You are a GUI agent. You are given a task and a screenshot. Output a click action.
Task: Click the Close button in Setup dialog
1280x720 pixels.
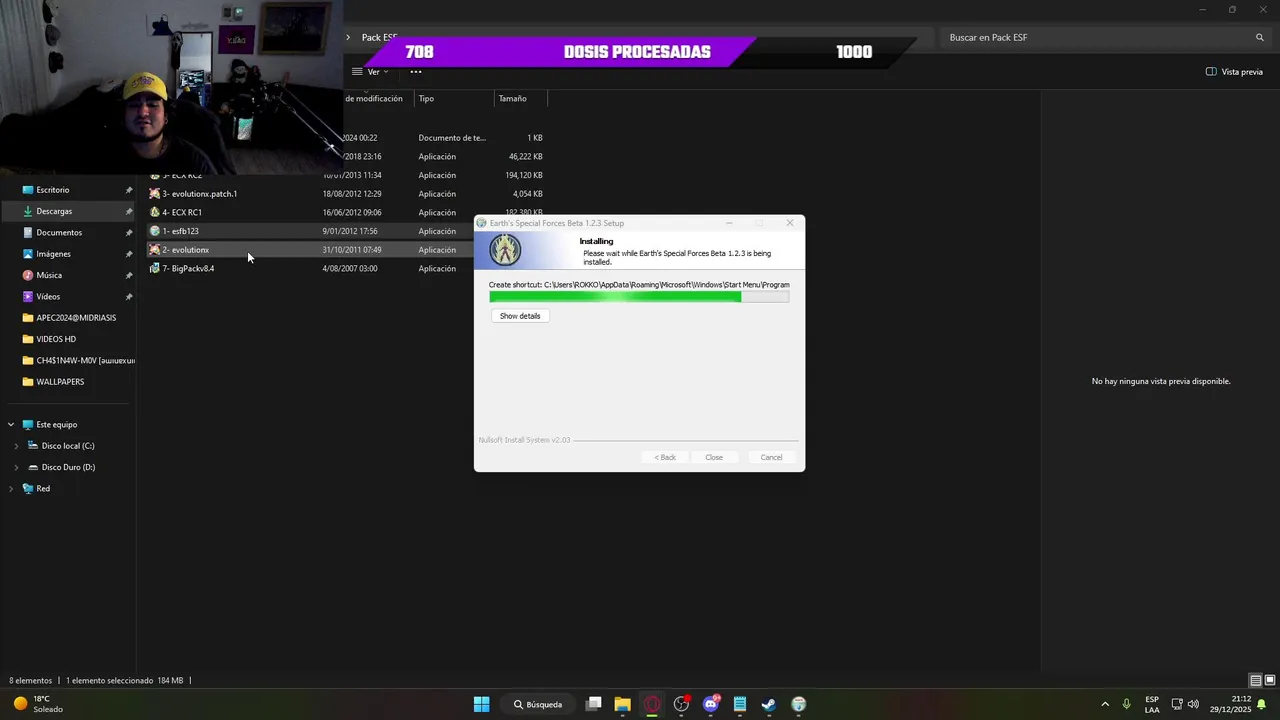[x=714, y=457]
